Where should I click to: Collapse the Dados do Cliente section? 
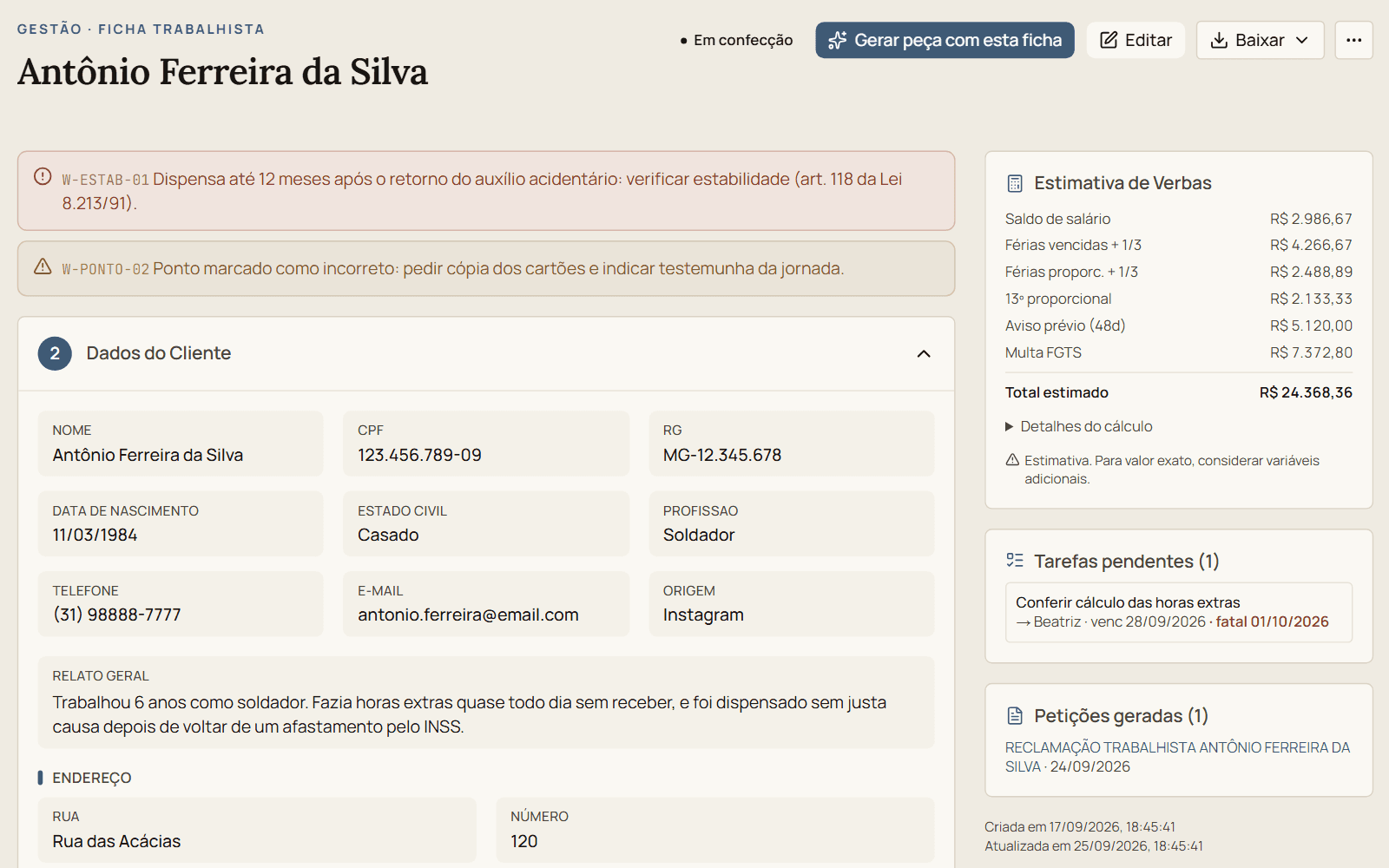point(924,353)
